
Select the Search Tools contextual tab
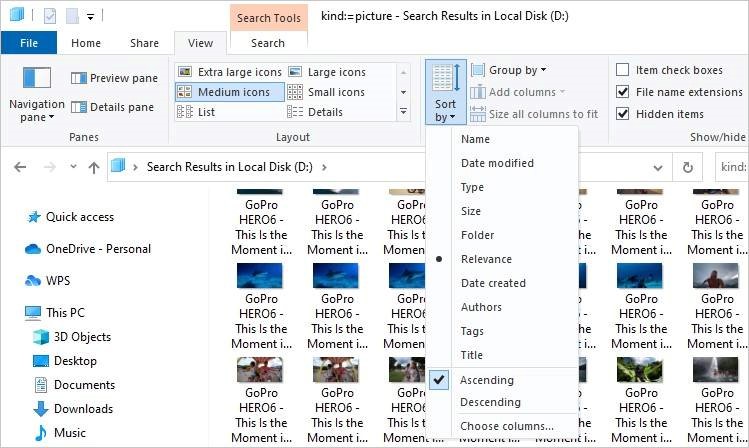(x=268, y=18)
